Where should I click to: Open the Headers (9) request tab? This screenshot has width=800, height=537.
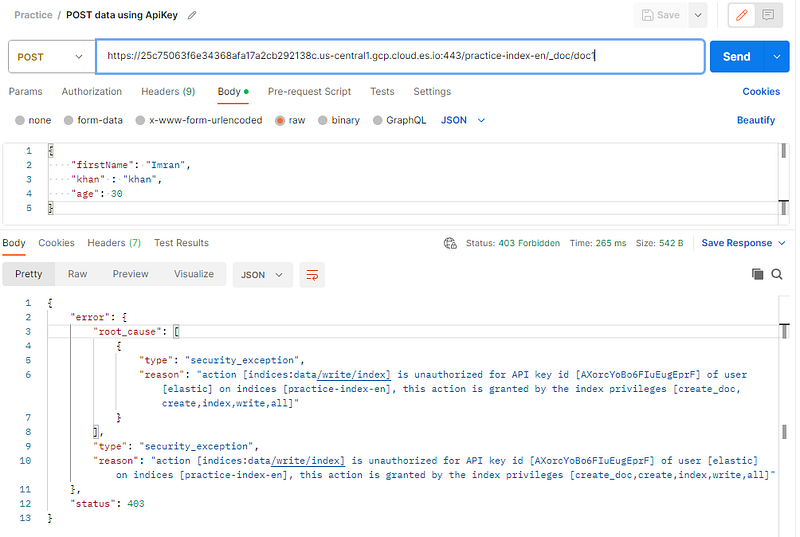pos(168,92)
